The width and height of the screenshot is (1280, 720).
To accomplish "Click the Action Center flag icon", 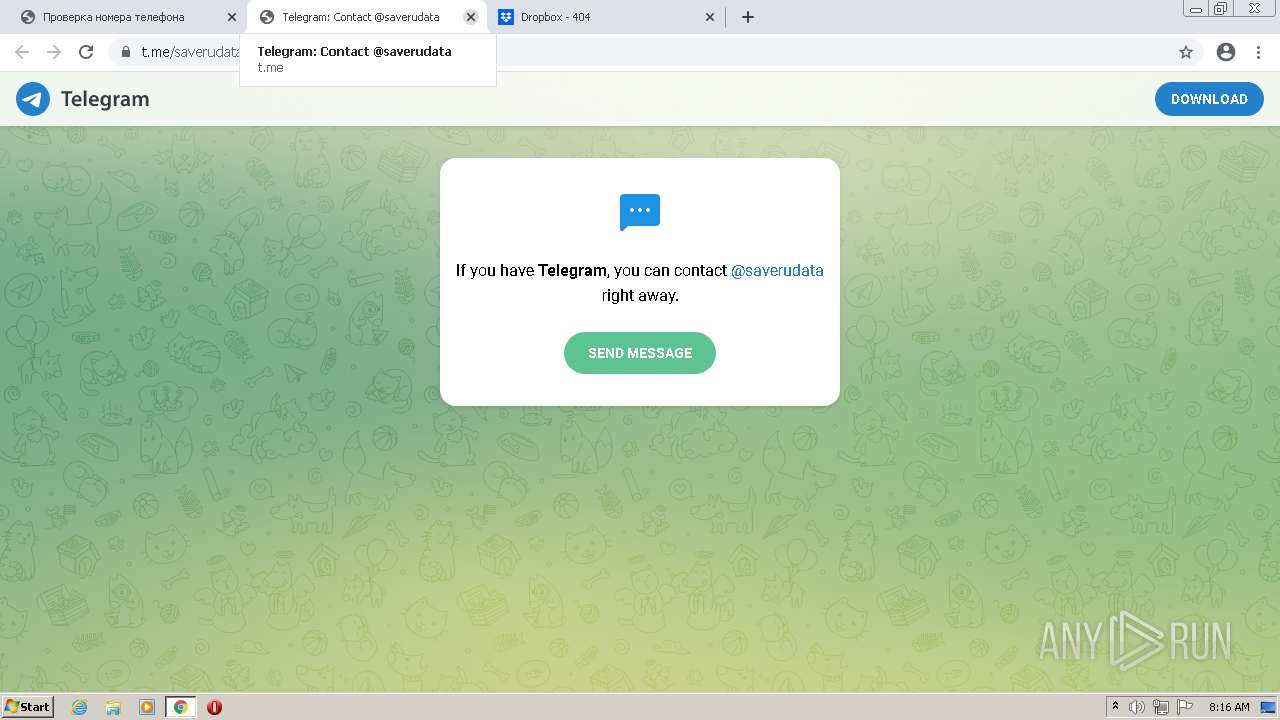I will [x=1184, y=707].
